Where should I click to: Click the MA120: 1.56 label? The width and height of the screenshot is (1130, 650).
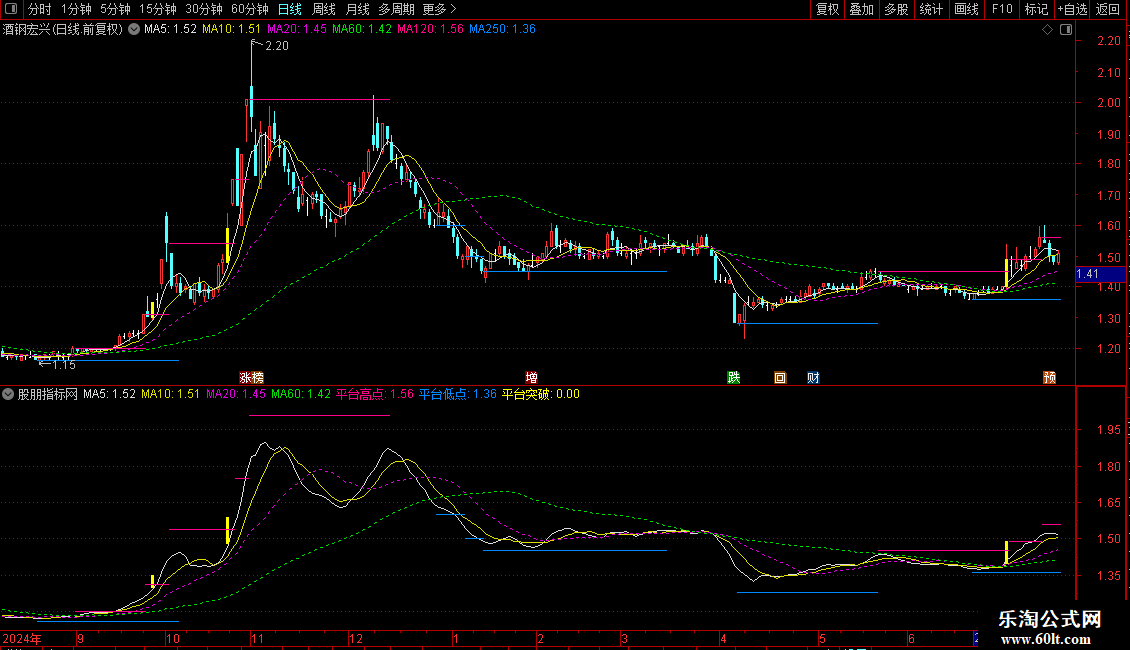430,29
